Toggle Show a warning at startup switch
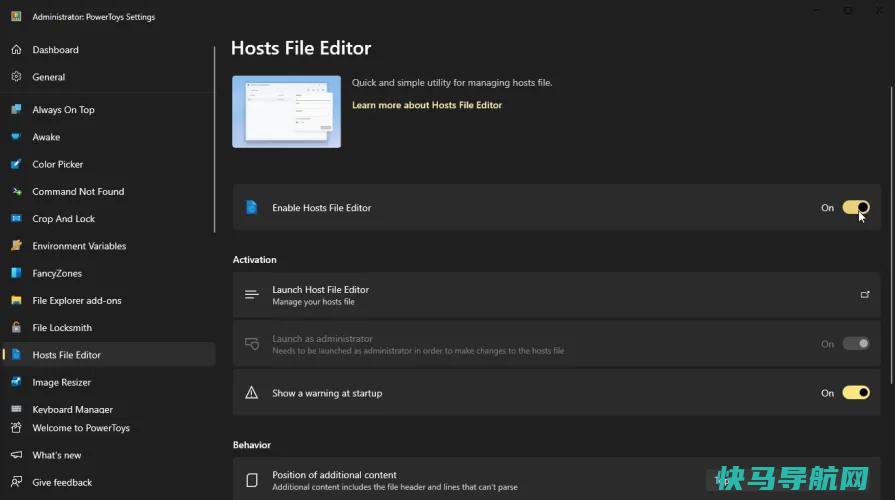 [856, 393]
